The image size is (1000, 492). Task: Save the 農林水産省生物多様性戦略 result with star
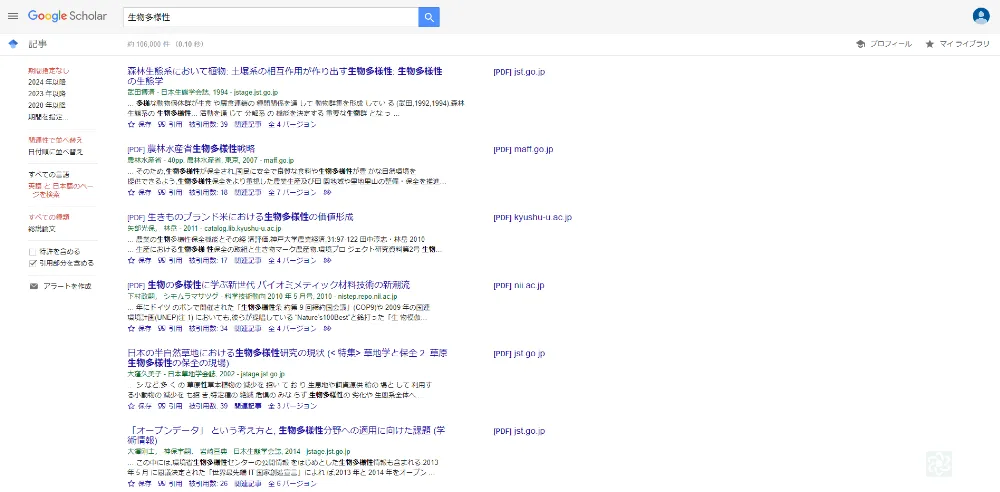[x=138, y=192]
